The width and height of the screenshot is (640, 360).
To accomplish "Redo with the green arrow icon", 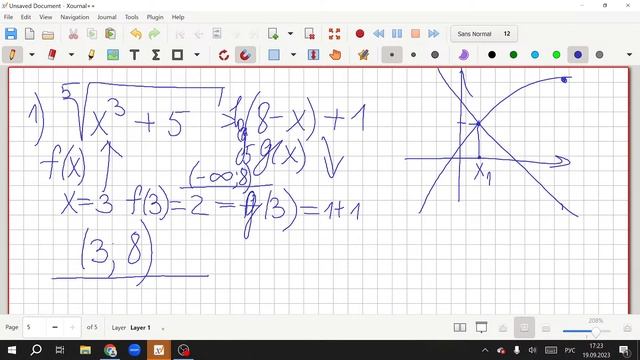I will coord(154,34).
